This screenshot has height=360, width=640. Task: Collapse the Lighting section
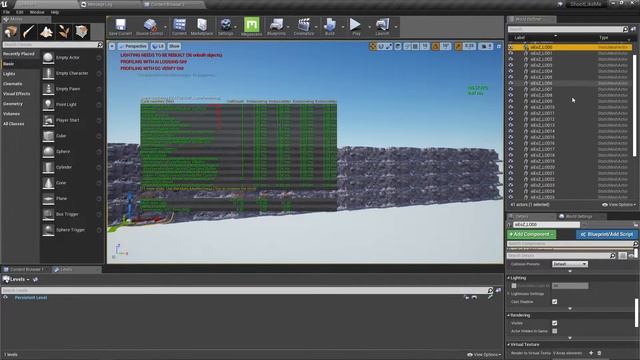[x=509, y=278]
